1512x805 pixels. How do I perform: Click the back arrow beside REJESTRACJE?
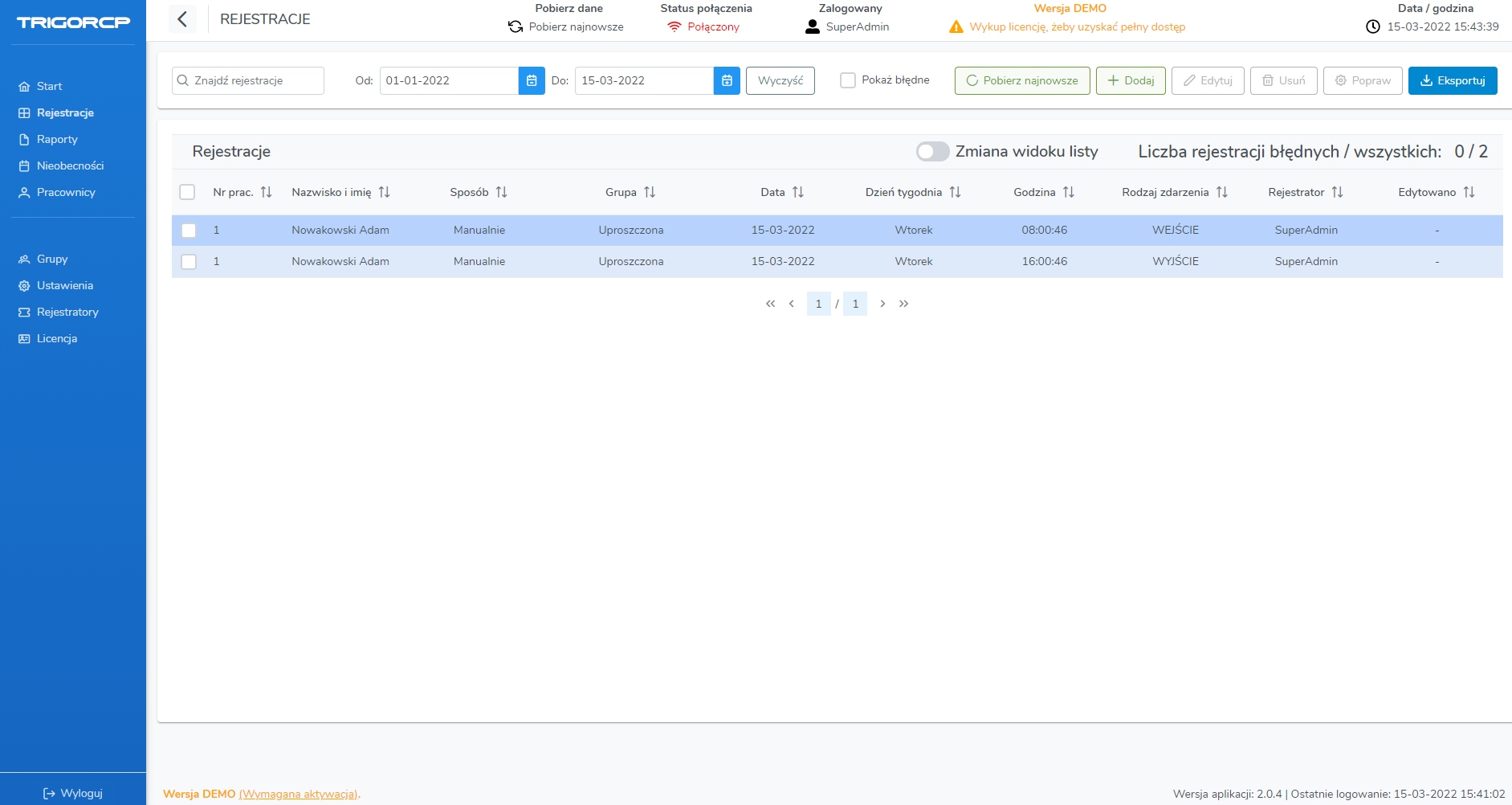click(182, 19)
